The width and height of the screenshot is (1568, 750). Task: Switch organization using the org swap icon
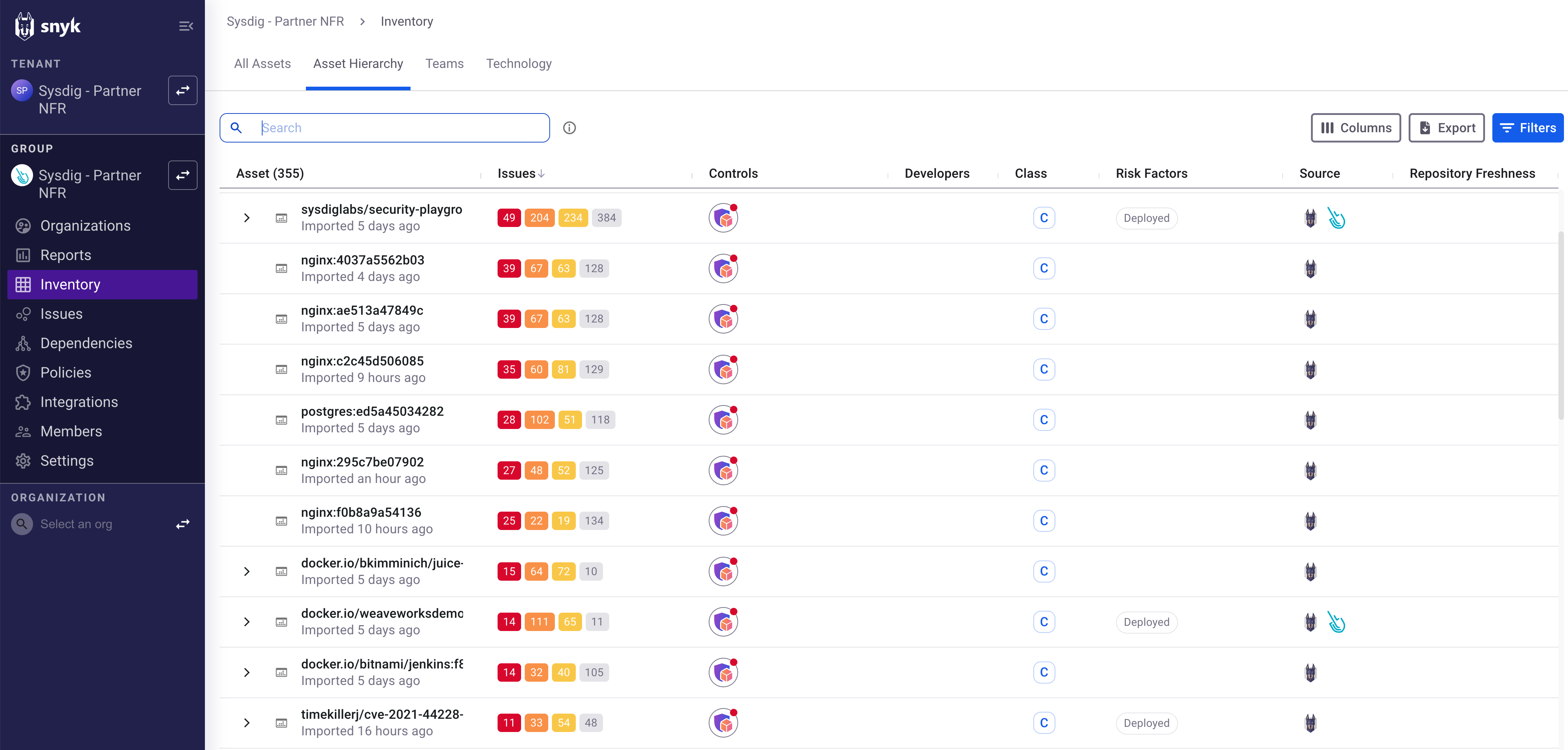click(x=183, y=524)
